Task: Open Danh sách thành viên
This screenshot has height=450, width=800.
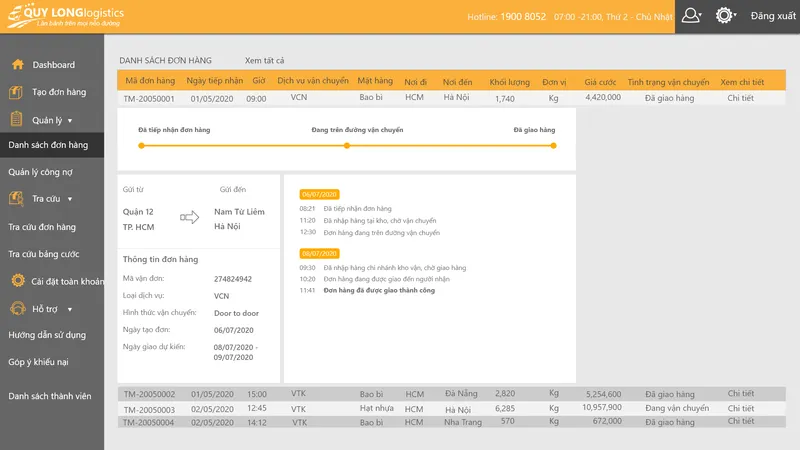Action: point(49,396)
